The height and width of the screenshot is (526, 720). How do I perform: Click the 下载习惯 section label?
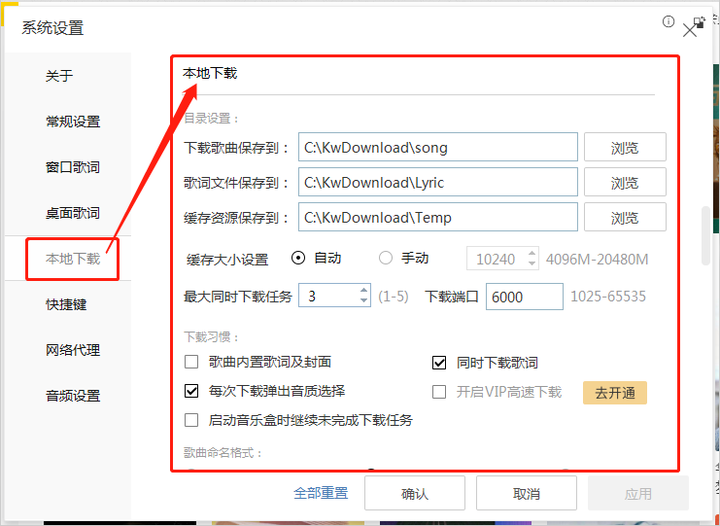point(212,337)
